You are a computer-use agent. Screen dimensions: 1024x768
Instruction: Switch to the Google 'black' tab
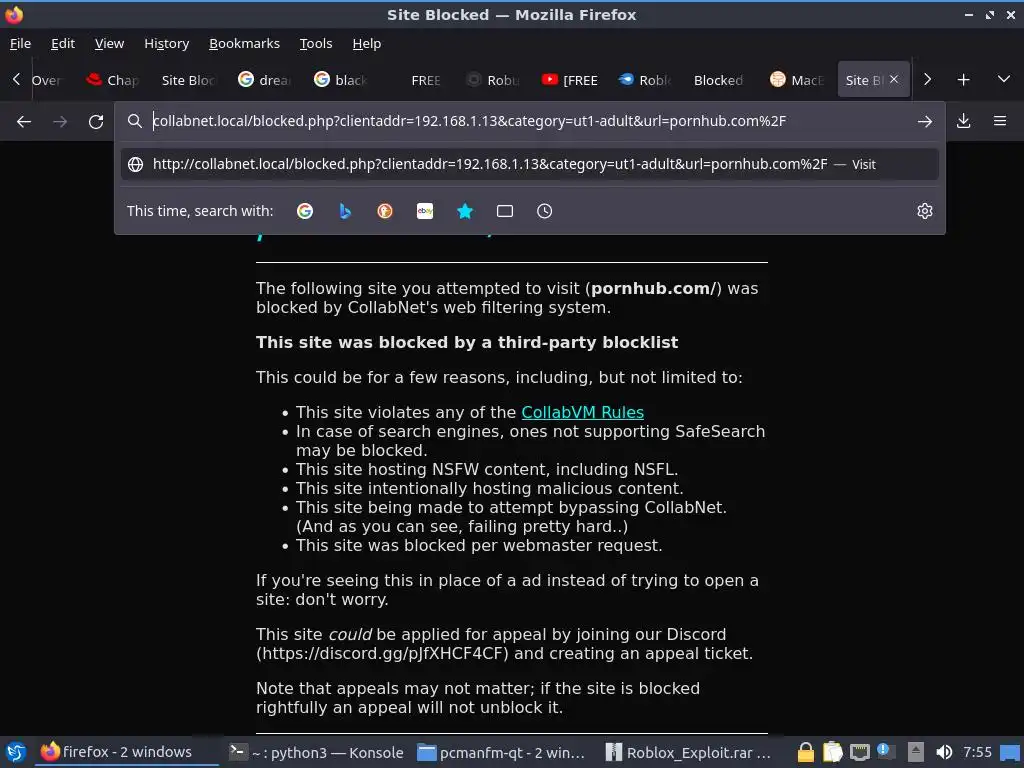point(340,80)
